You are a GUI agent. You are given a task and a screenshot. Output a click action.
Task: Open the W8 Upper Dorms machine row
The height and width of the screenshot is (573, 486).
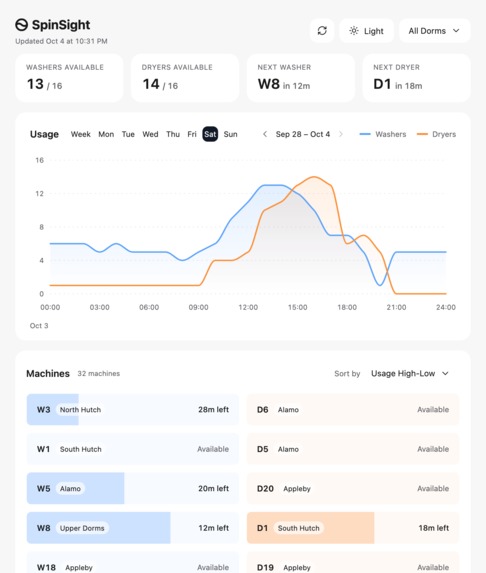click(133, 528)
